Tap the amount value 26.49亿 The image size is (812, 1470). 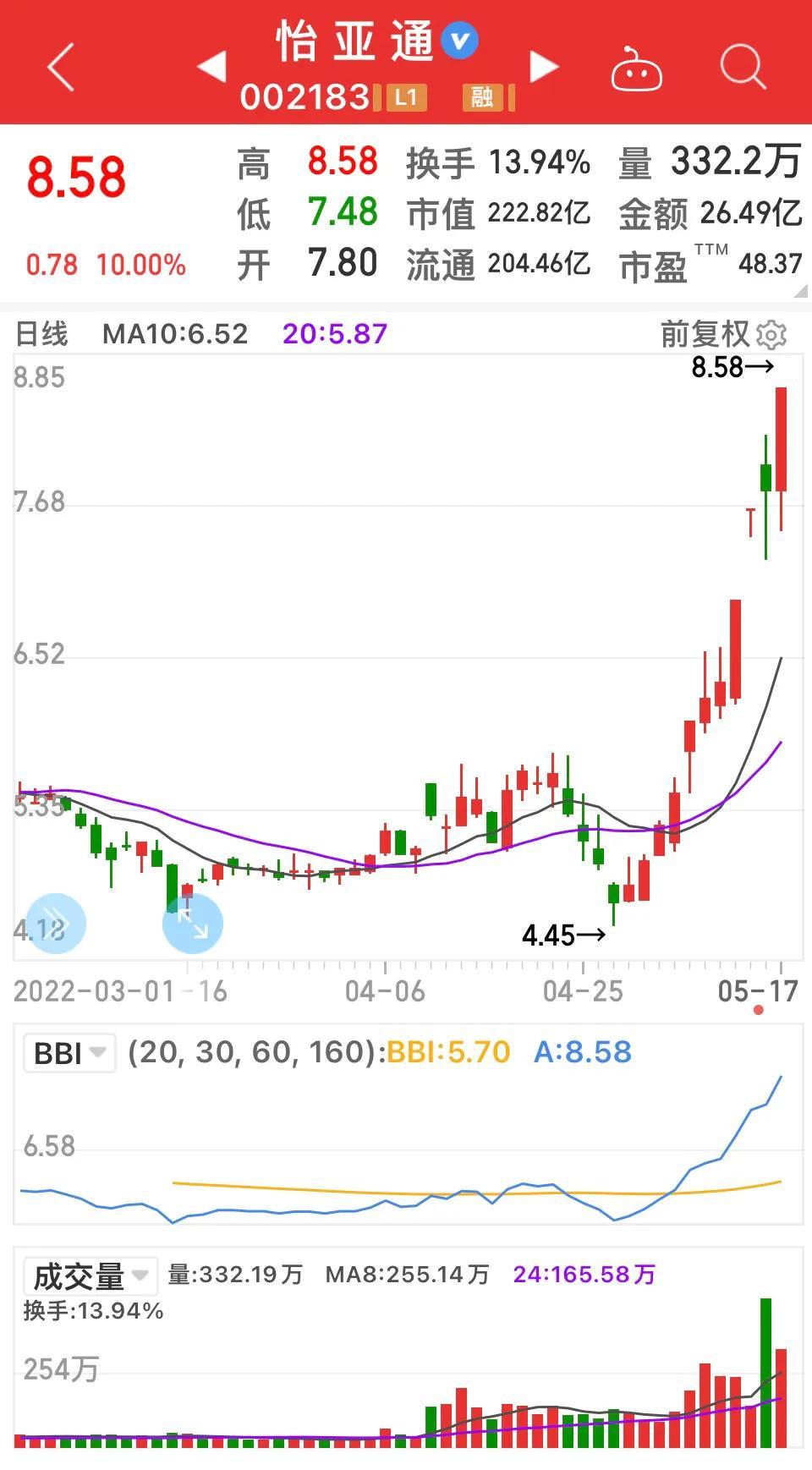coord(751,213)
